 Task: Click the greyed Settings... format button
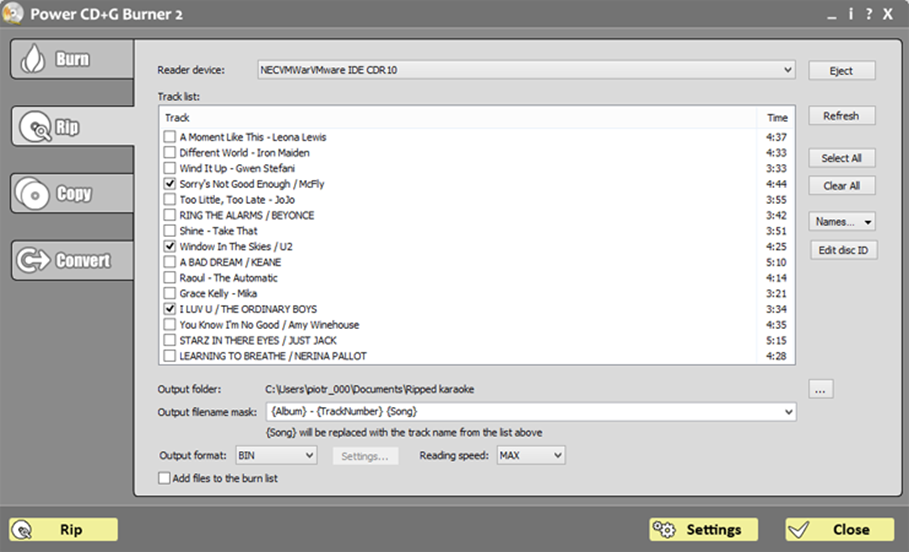point(365,456)
